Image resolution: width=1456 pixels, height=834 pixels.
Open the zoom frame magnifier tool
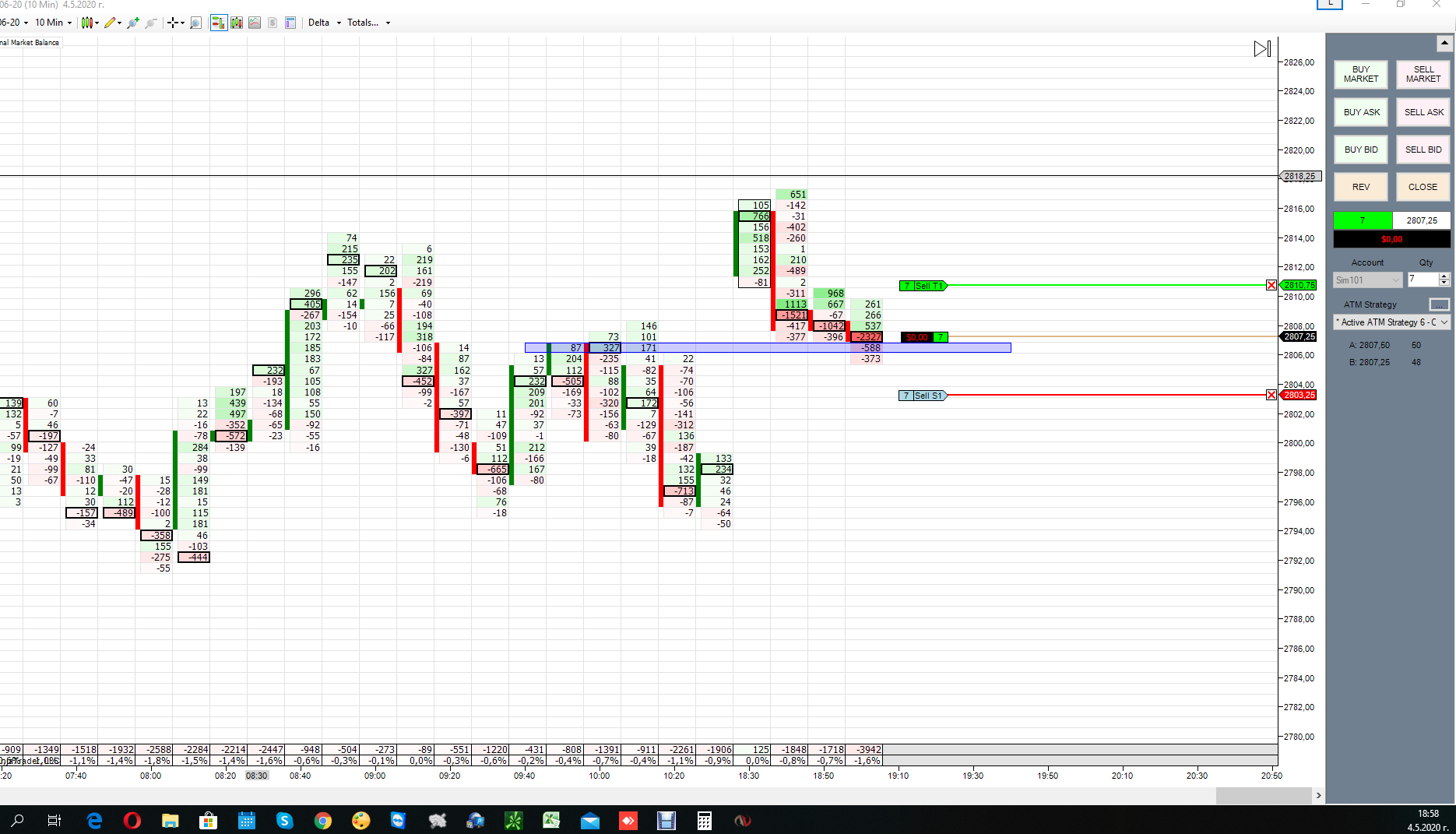click(x=195, y=23)
